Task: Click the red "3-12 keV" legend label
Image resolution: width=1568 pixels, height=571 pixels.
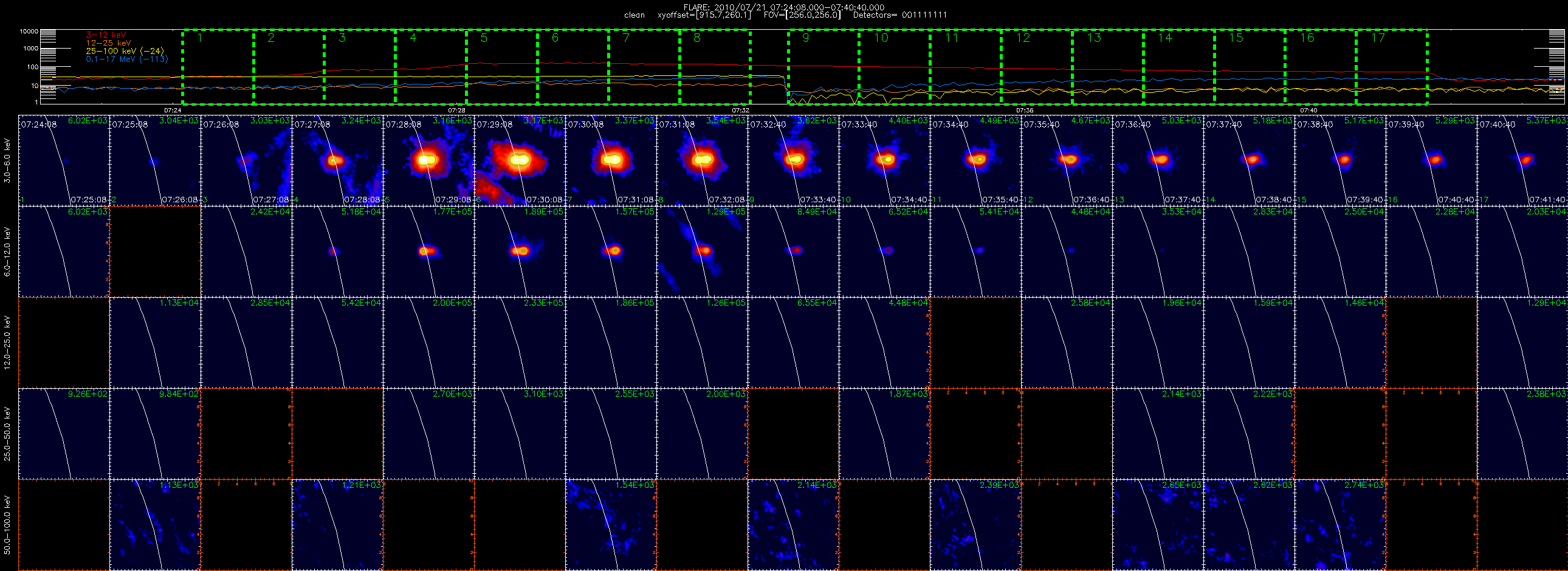Action: 106,35
